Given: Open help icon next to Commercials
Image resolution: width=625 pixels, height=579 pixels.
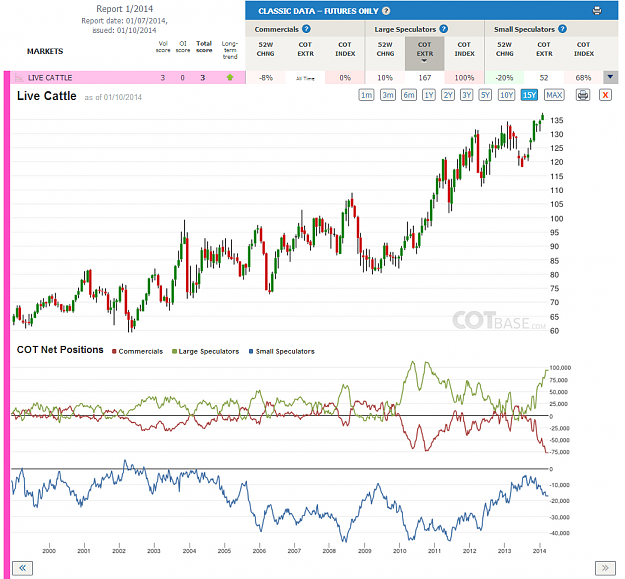Looking at the screenshot, I should click(306, 29).
